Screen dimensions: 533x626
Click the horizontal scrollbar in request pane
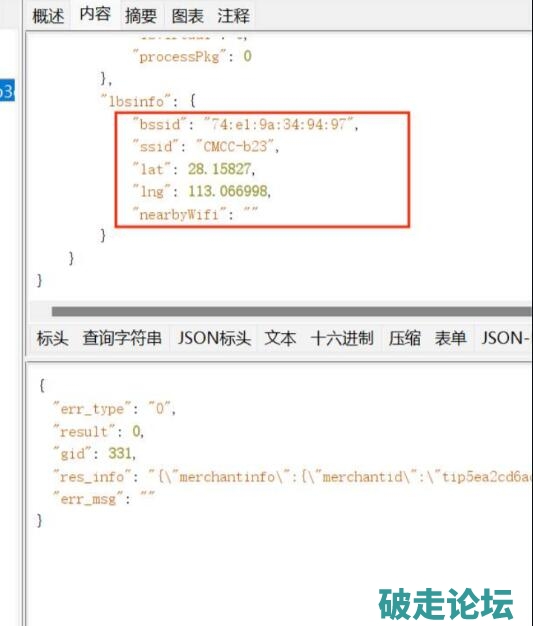(x=291, y=311)
